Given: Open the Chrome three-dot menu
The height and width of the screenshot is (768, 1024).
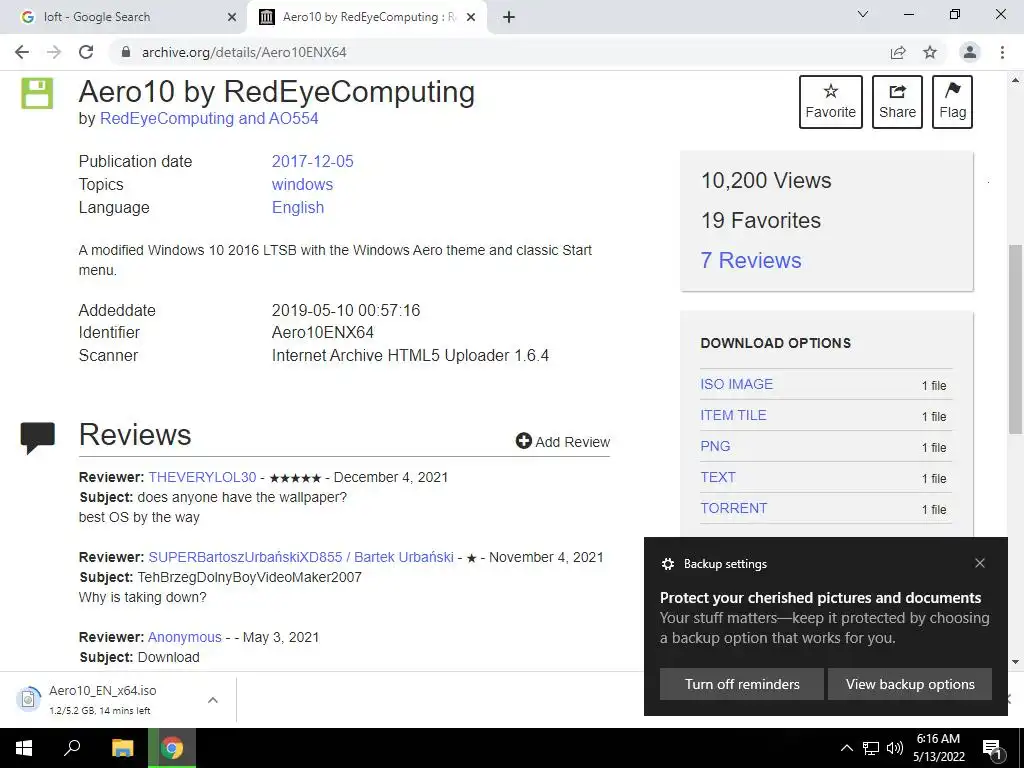Looking at the screenshot, I should pyautogui.click(x=1002, y=52).
